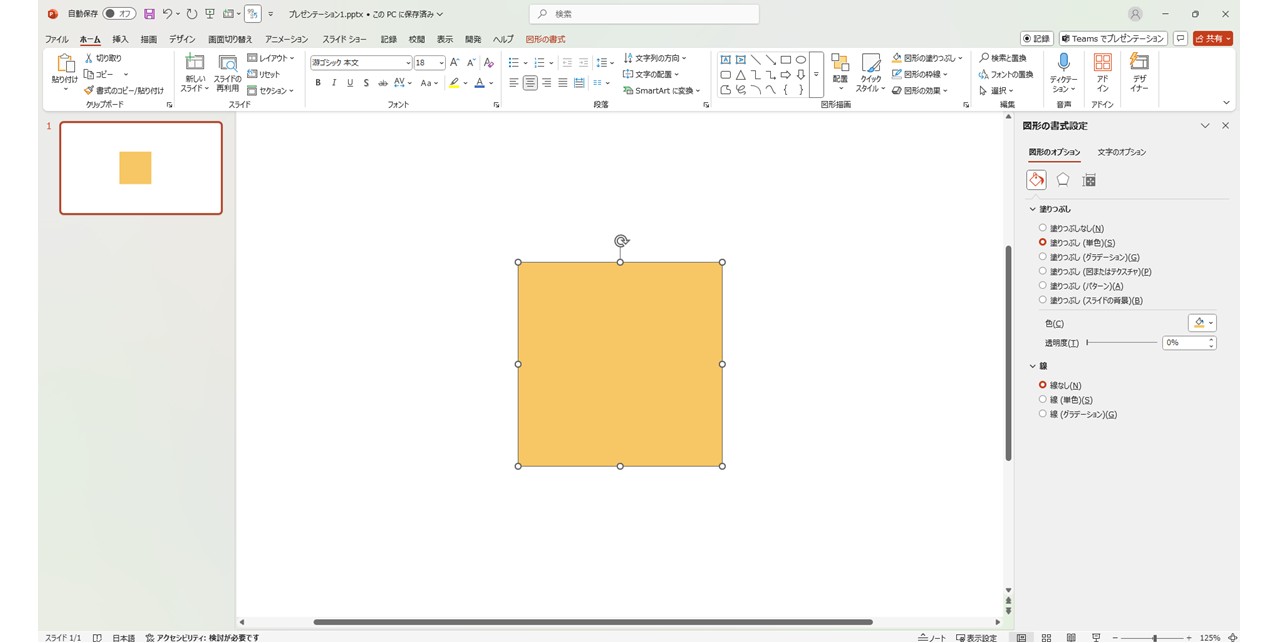Open the Designer (デザイナー) tool
Screen dimensions: 1280x643
click(x=1139, y=73)
